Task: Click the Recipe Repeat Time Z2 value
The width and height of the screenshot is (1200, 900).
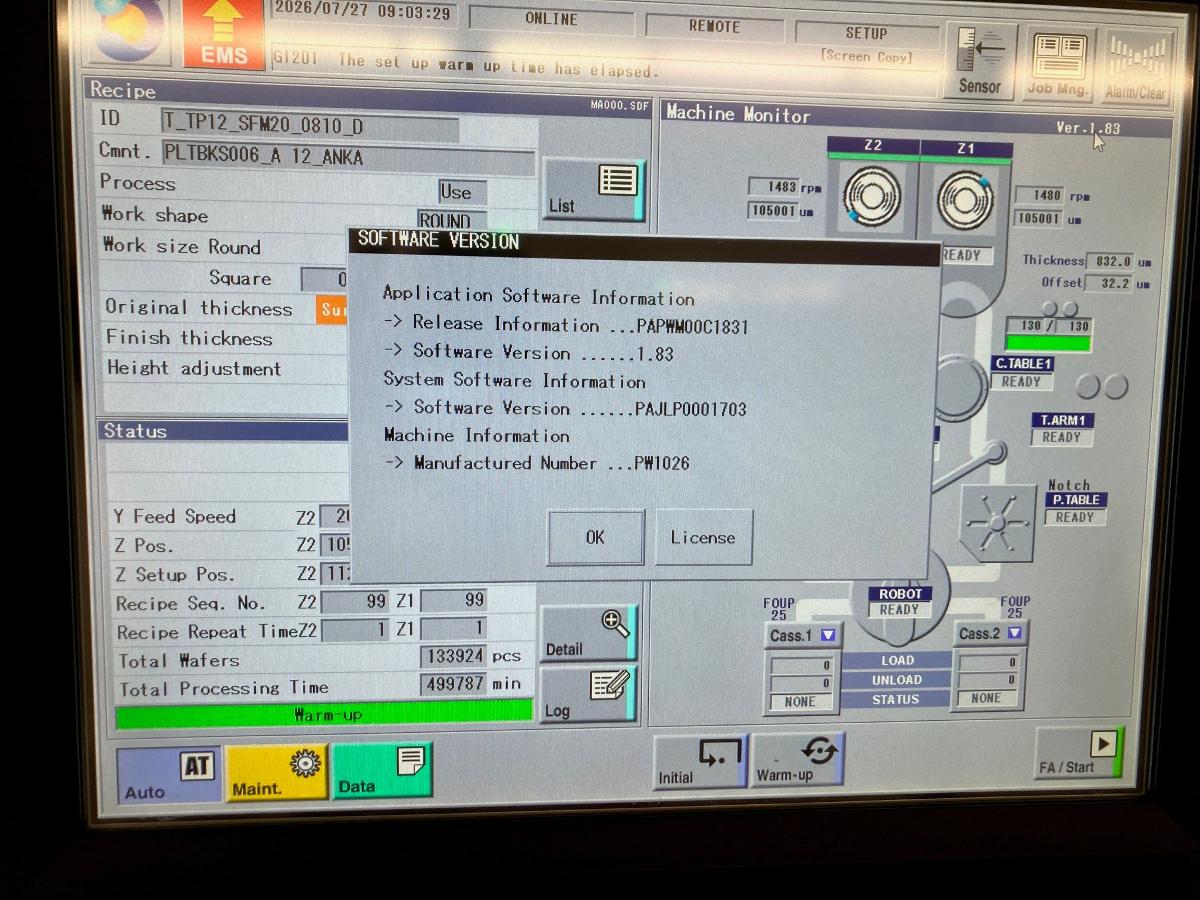Action: tap(354, 631)
